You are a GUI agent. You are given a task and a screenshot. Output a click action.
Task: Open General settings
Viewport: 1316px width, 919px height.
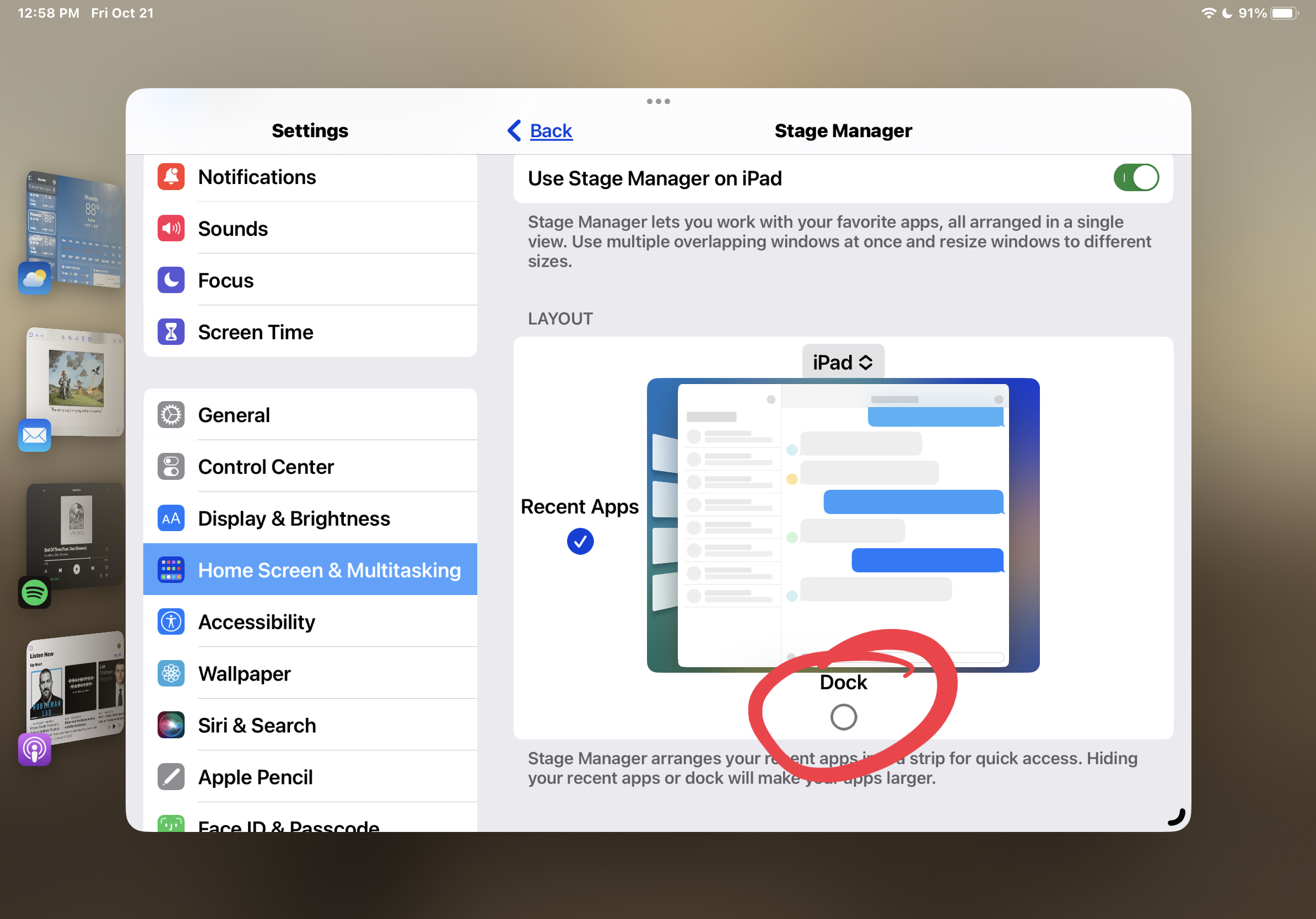point(310,414)
